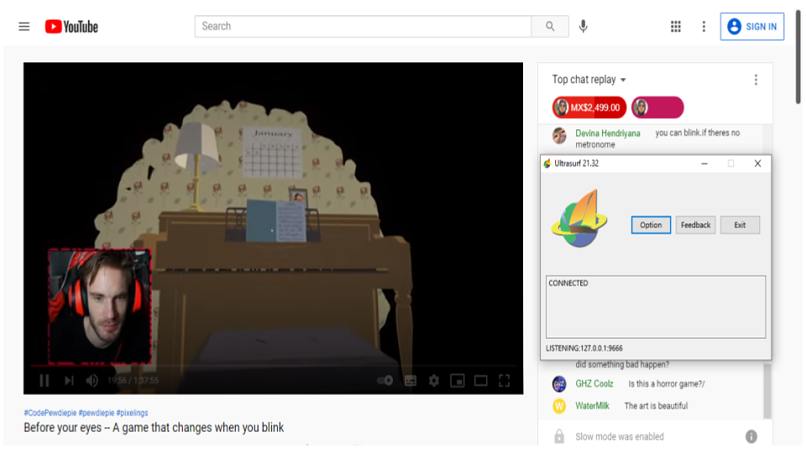Open the #pewdiepie hashtag
This screenshot has height=453, width=806.
click(96, 413)
